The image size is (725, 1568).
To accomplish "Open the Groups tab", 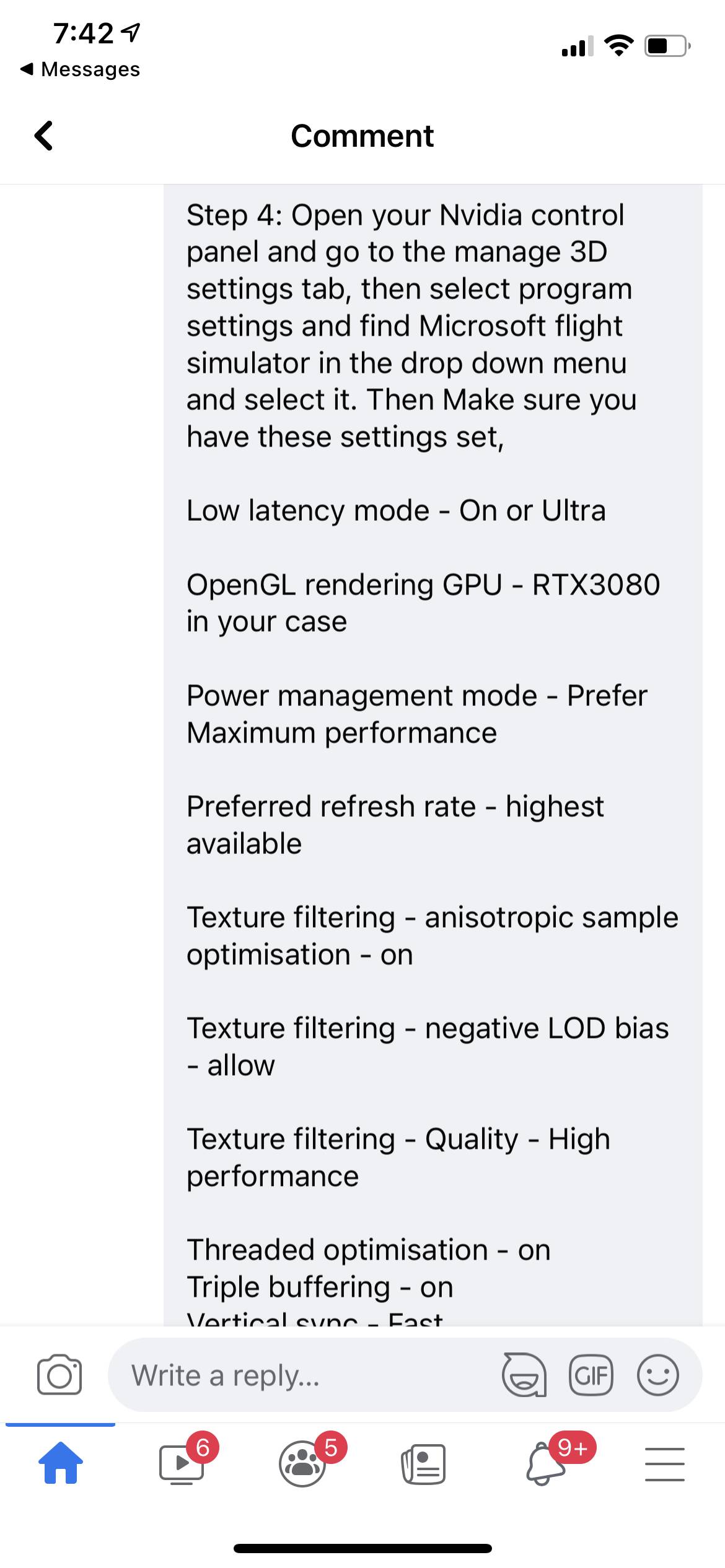I will pos(302,1463).
